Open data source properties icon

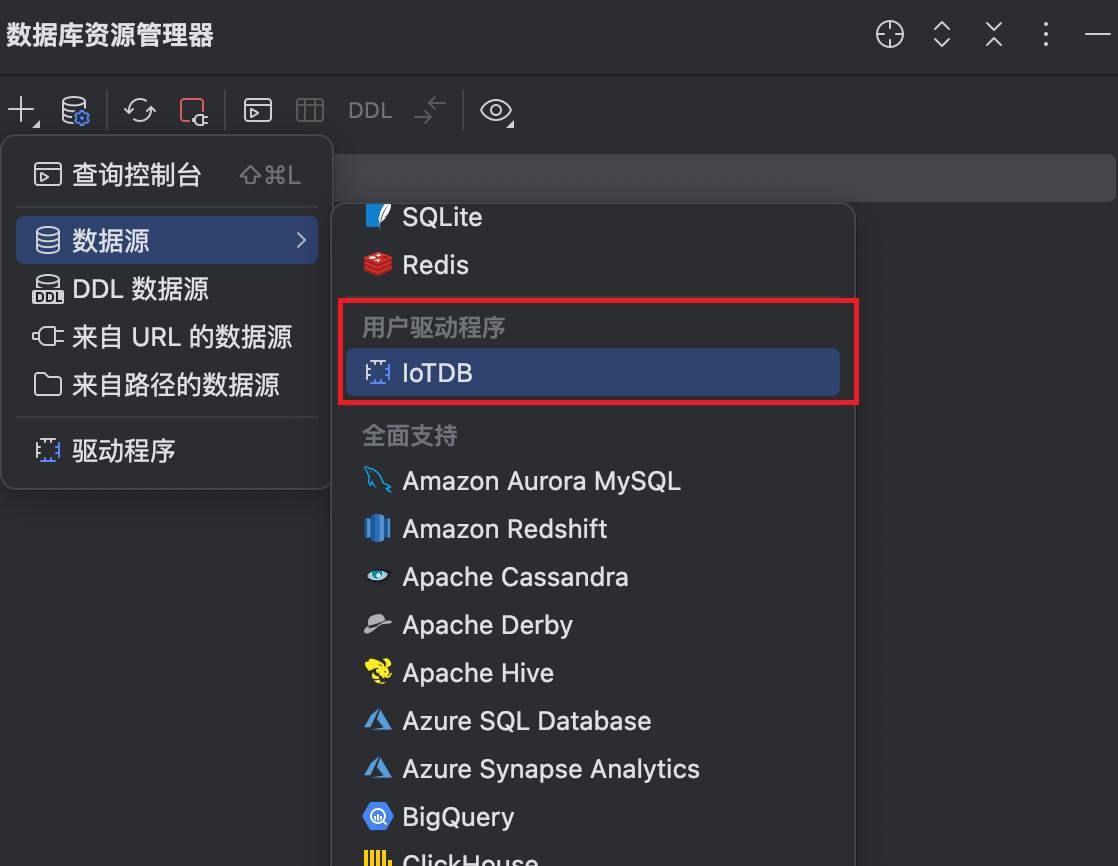pyautogui.click(x=75, y=110)
